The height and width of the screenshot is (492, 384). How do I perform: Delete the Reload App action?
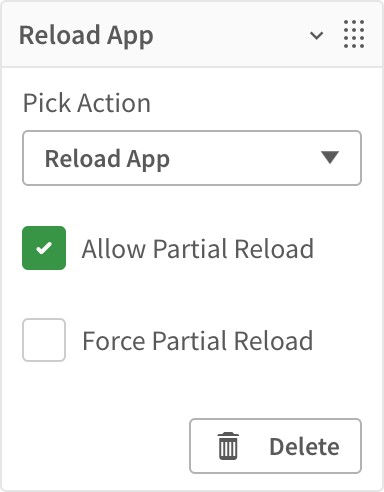pos(275,446)
